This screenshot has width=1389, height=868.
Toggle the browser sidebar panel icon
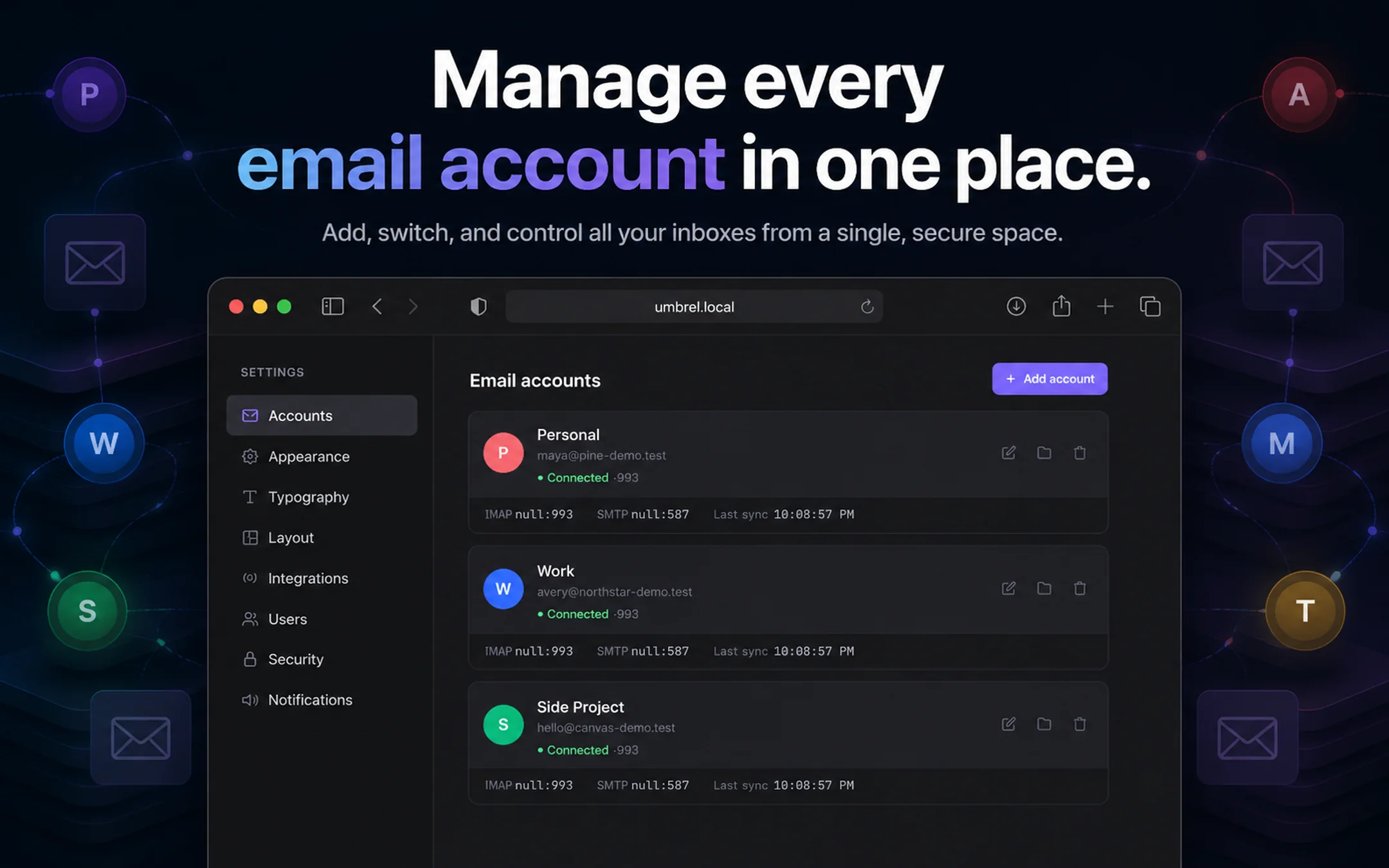click(x=332, y=306)
